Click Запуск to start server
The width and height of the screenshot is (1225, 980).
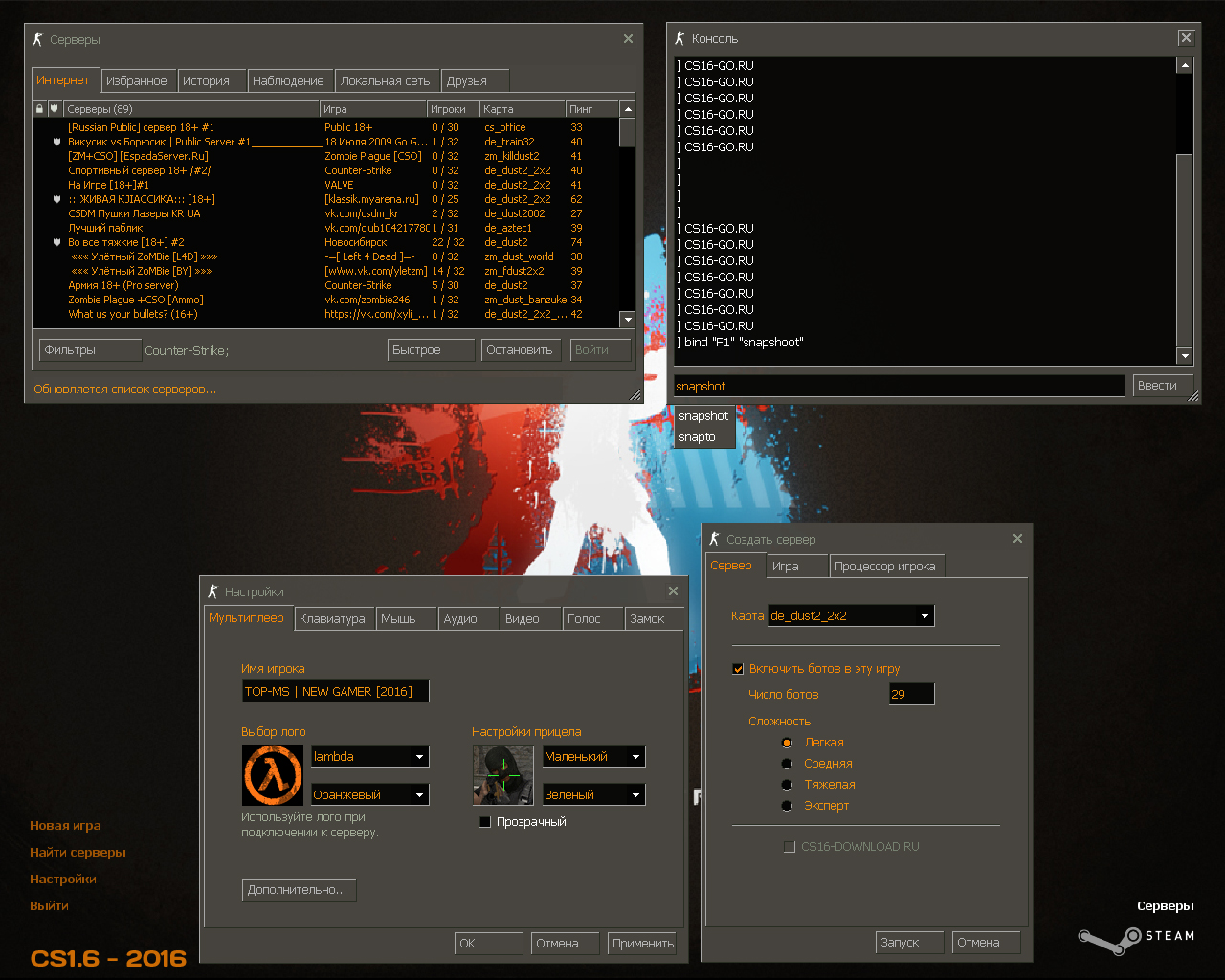tap(909, 943)
